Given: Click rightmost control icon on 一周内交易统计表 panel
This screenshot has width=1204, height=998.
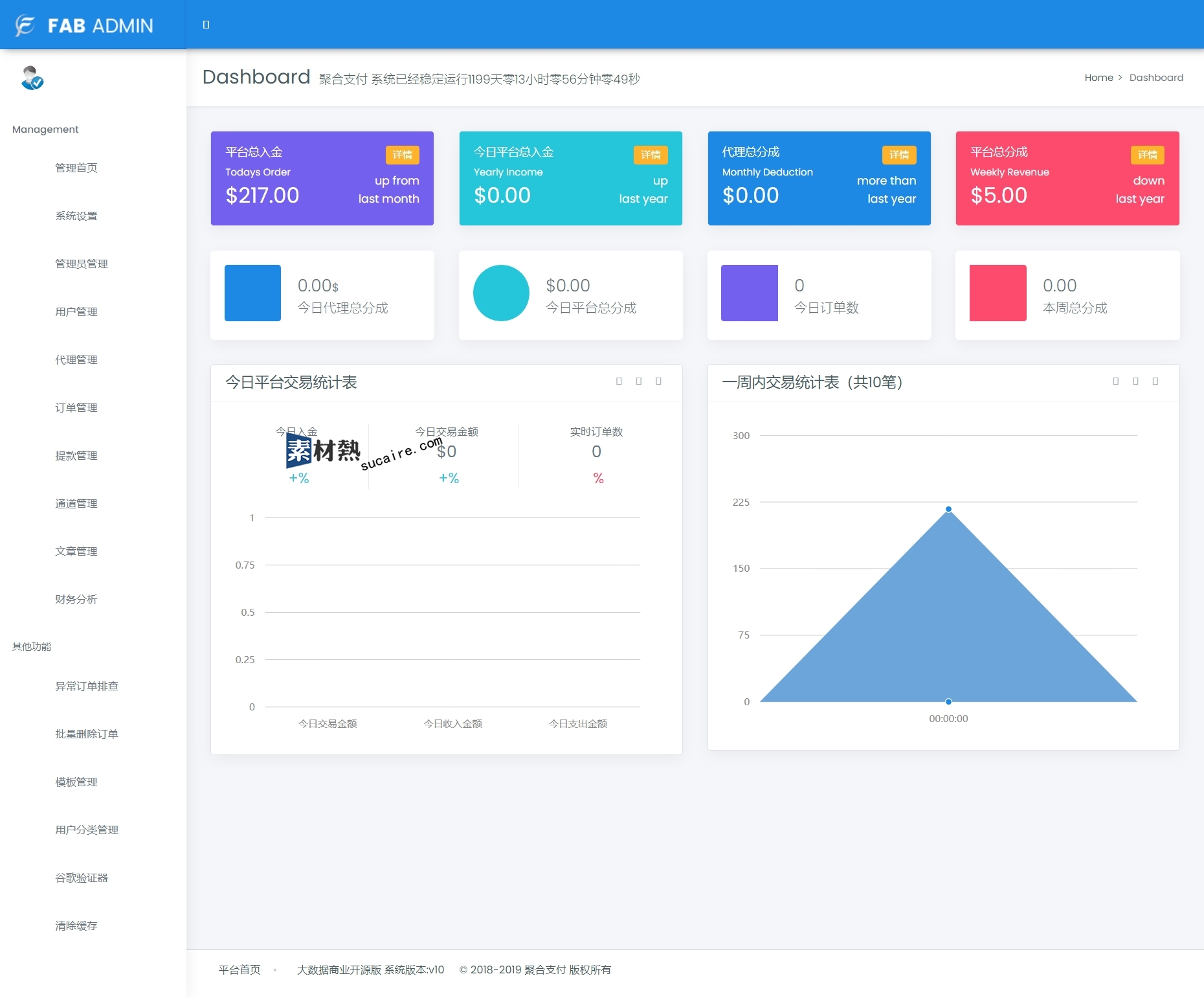Looking at the screenshot, I should [x=1155, y=381].
